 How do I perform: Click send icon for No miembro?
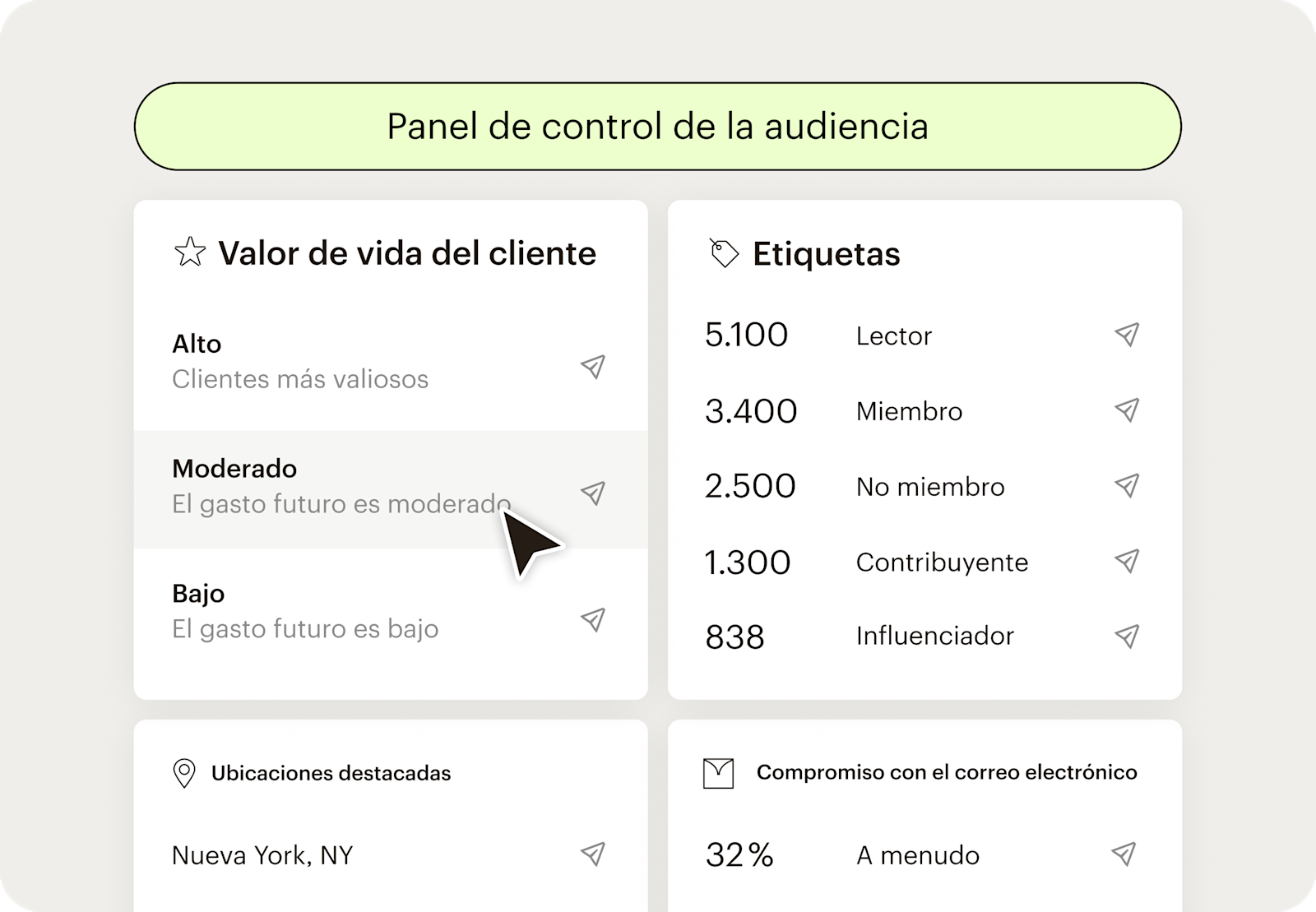1126,485
